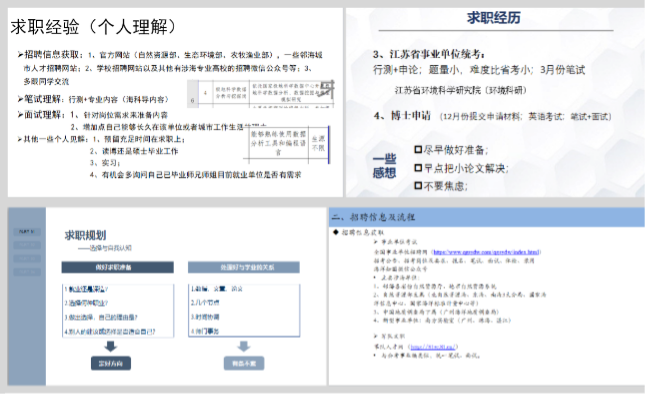Click the light rounded button below right arrow
The width and height of the screenshot is (645, 394).
(244, 364)
